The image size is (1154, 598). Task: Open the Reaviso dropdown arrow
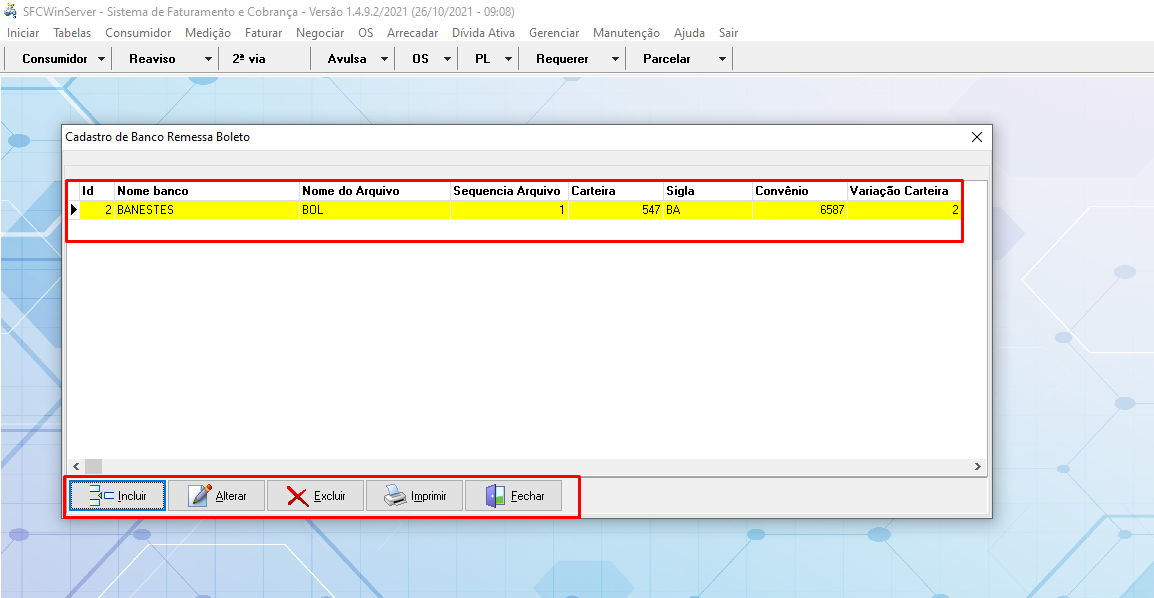pos(208,59)
